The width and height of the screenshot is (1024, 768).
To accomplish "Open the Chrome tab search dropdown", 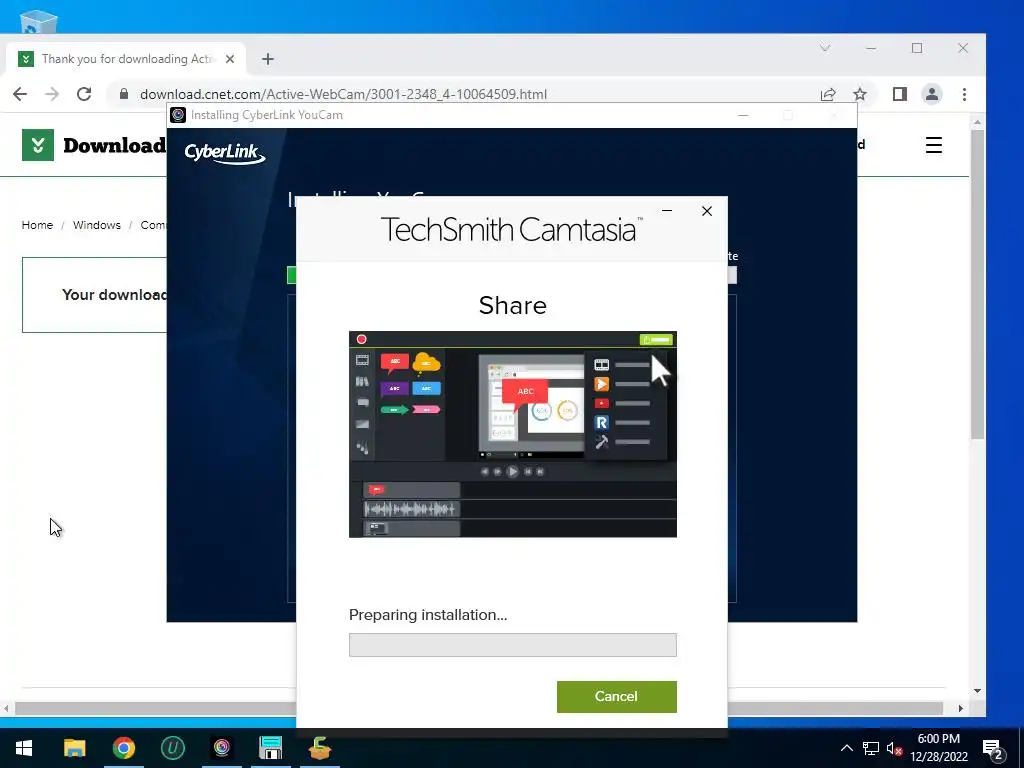I will click(825, 48).
